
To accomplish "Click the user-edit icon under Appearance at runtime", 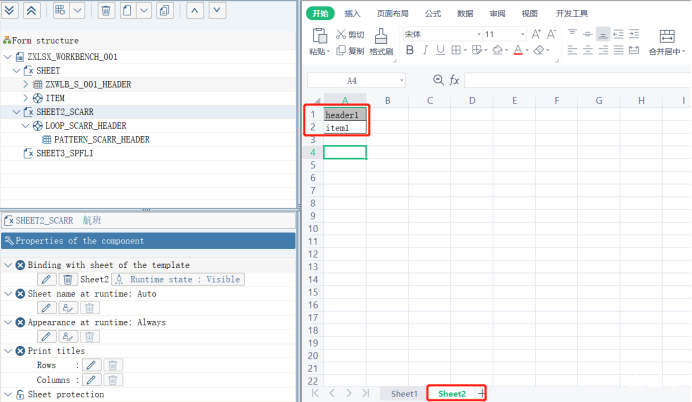I will (68, 337).
